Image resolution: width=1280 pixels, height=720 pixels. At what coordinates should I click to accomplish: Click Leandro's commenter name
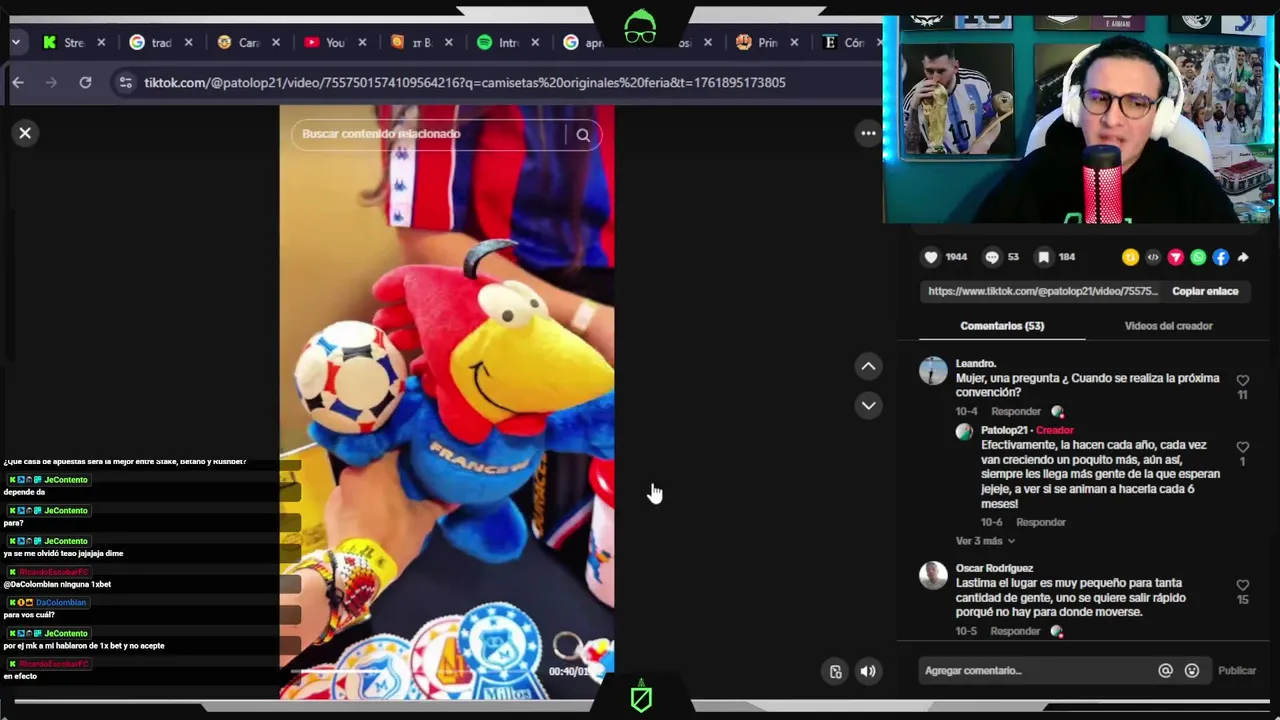pyautogui.click(x=975, y=364)
